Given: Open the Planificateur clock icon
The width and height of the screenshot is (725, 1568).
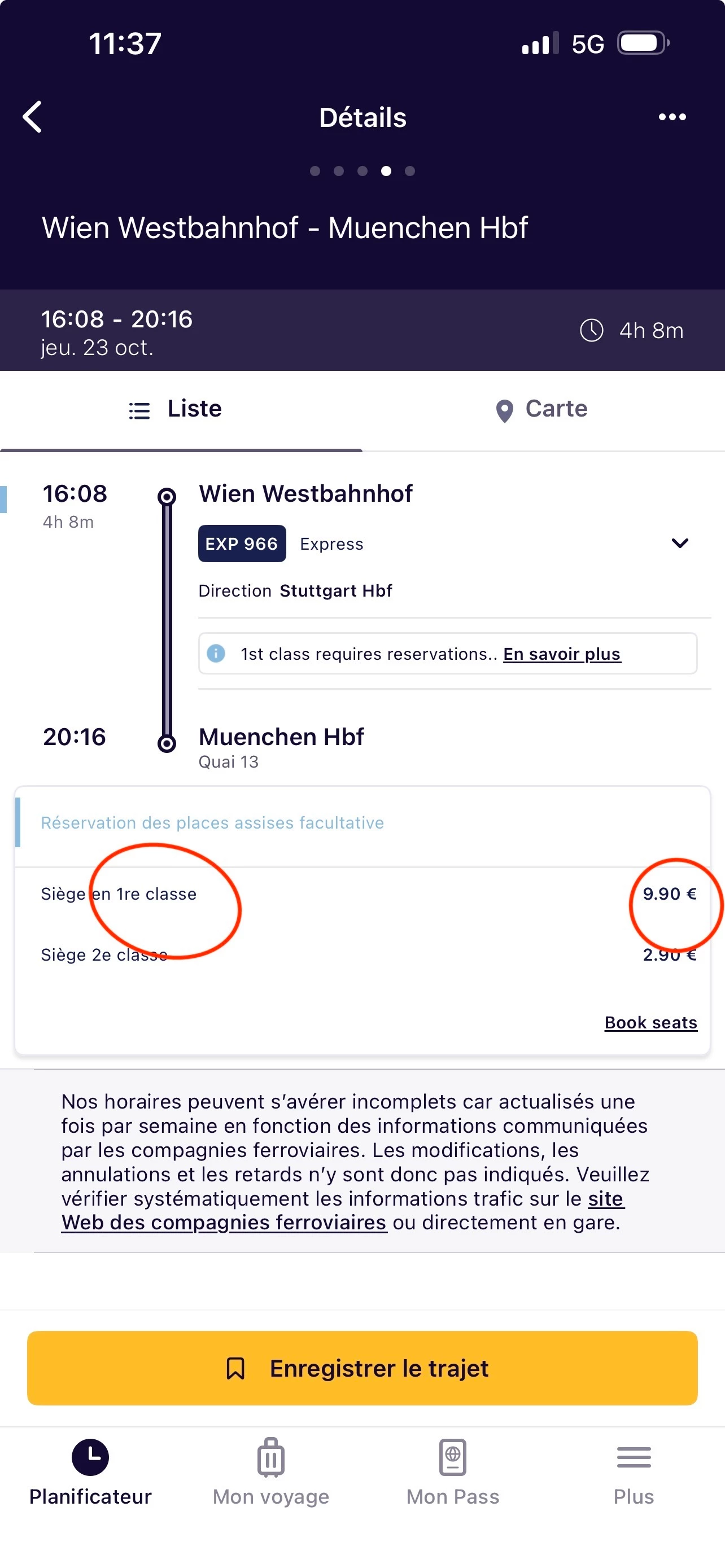Looking at the screenshot, I should pos(90,1457).
